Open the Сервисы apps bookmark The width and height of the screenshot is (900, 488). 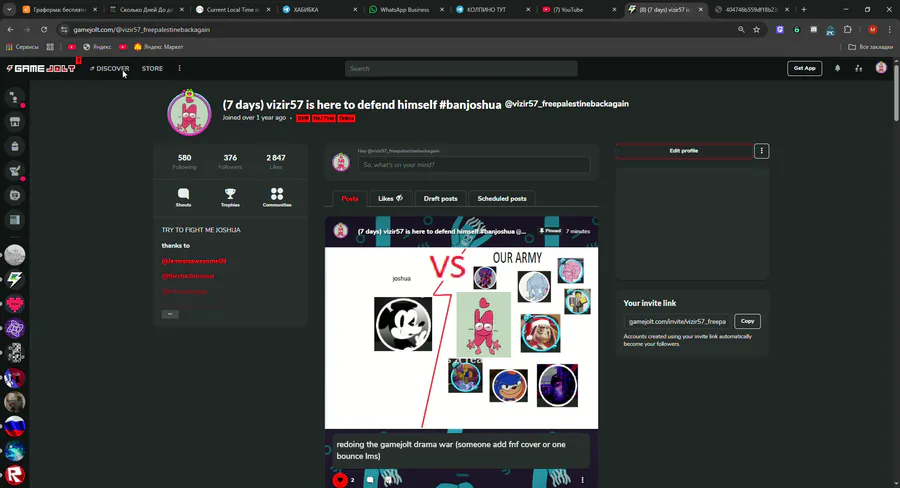22,47
